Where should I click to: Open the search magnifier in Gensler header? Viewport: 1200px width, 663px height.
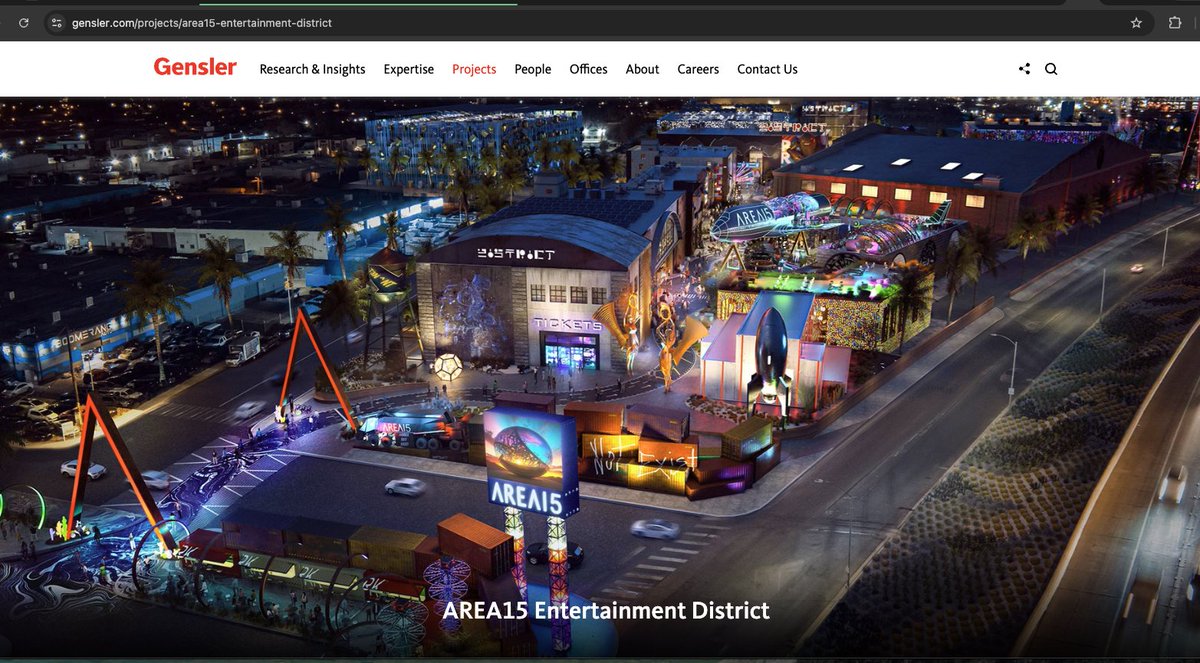click(1051, 69)
